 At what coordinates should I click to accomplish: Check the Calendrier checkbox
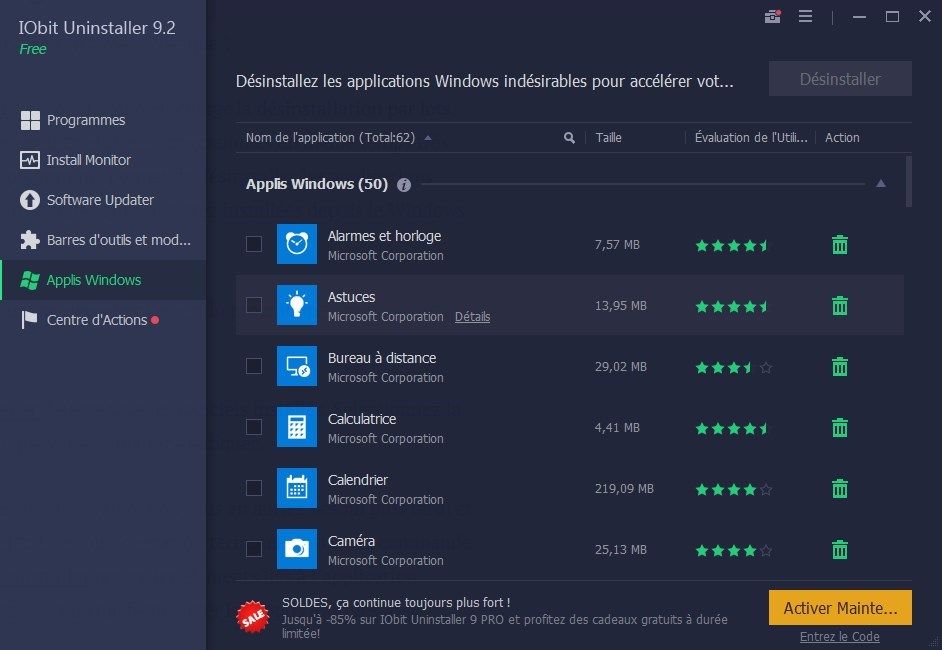(254, 488)
